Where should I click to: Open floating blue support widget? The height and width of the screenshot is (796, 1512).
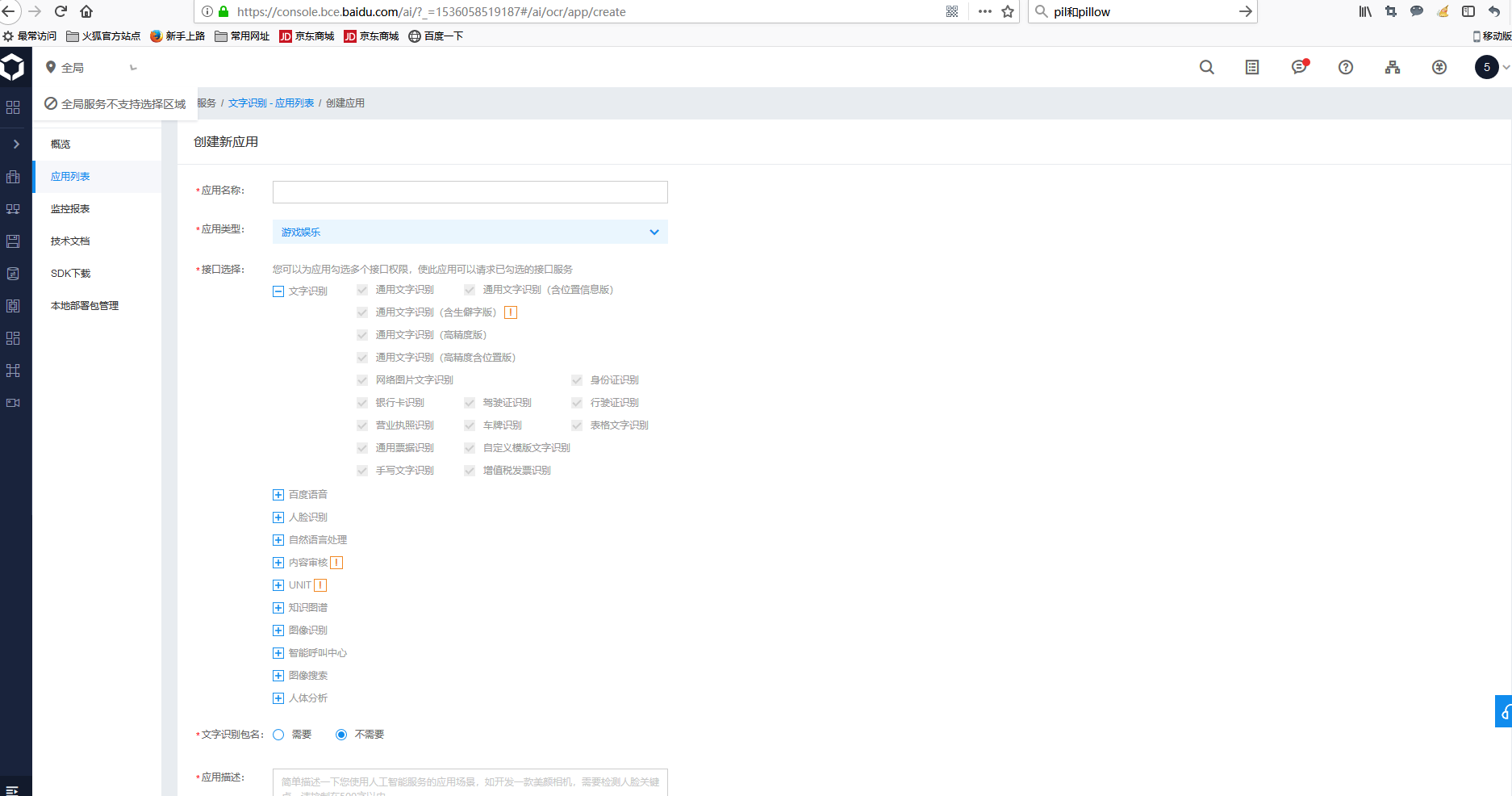1504,711
